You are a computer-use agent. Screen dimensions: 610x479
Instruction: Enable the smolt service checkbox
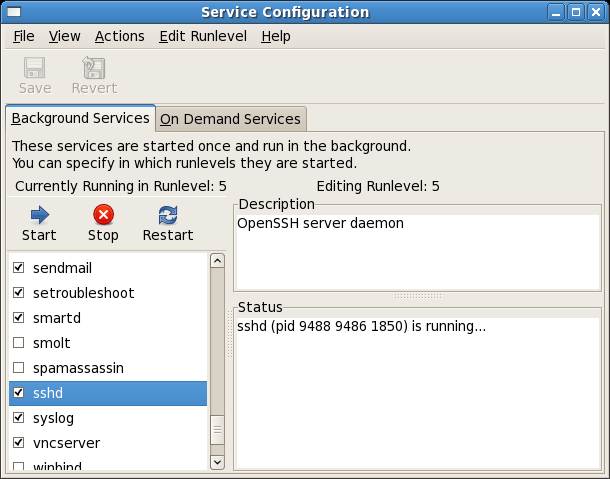point(18,343)
